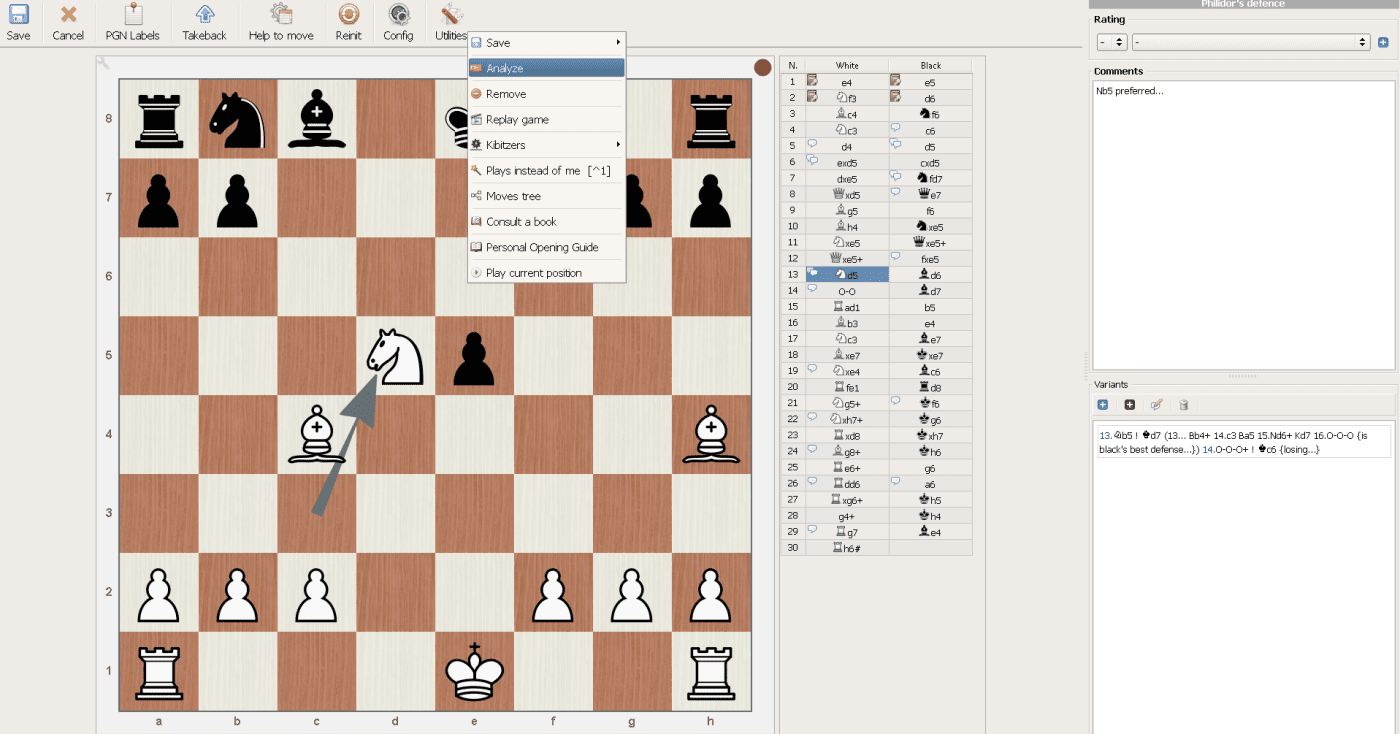
Task: Choose Remove in the Utilities menu
Action: tap(546, 94)
